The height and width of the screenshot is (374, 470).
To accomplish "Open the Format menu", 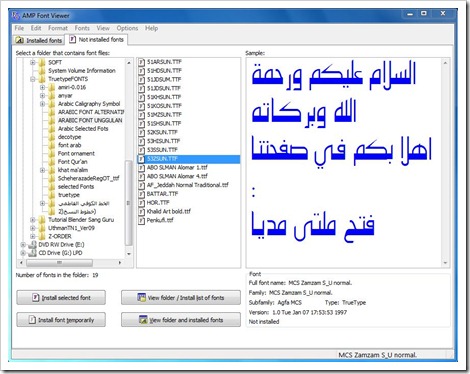I will (x=58, y=28).
